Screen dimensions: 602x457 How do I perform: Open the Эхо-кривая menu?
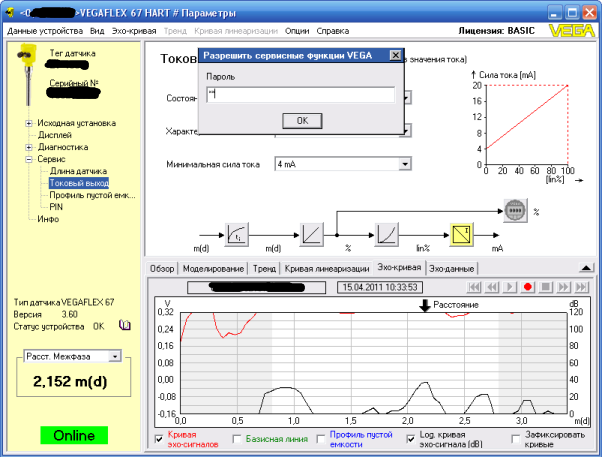point(134,31)
